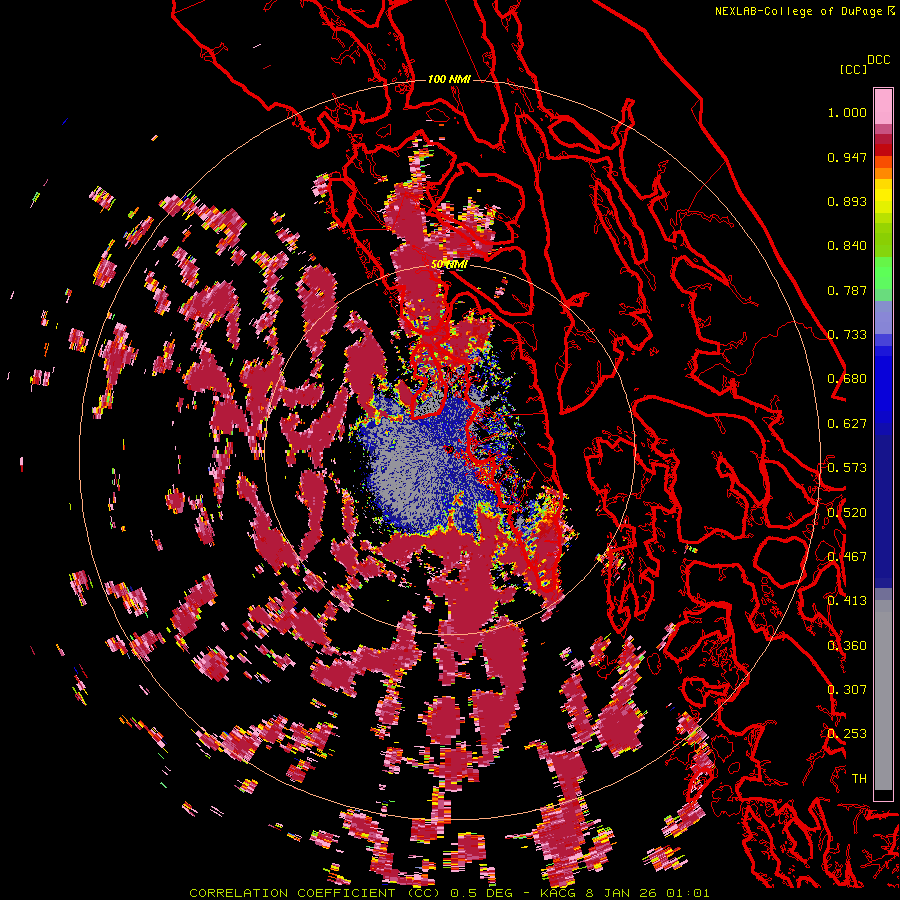Screen dimensions: 900x900
Task: Pick the gray segment of the color bar
Action: coord(883,695)
